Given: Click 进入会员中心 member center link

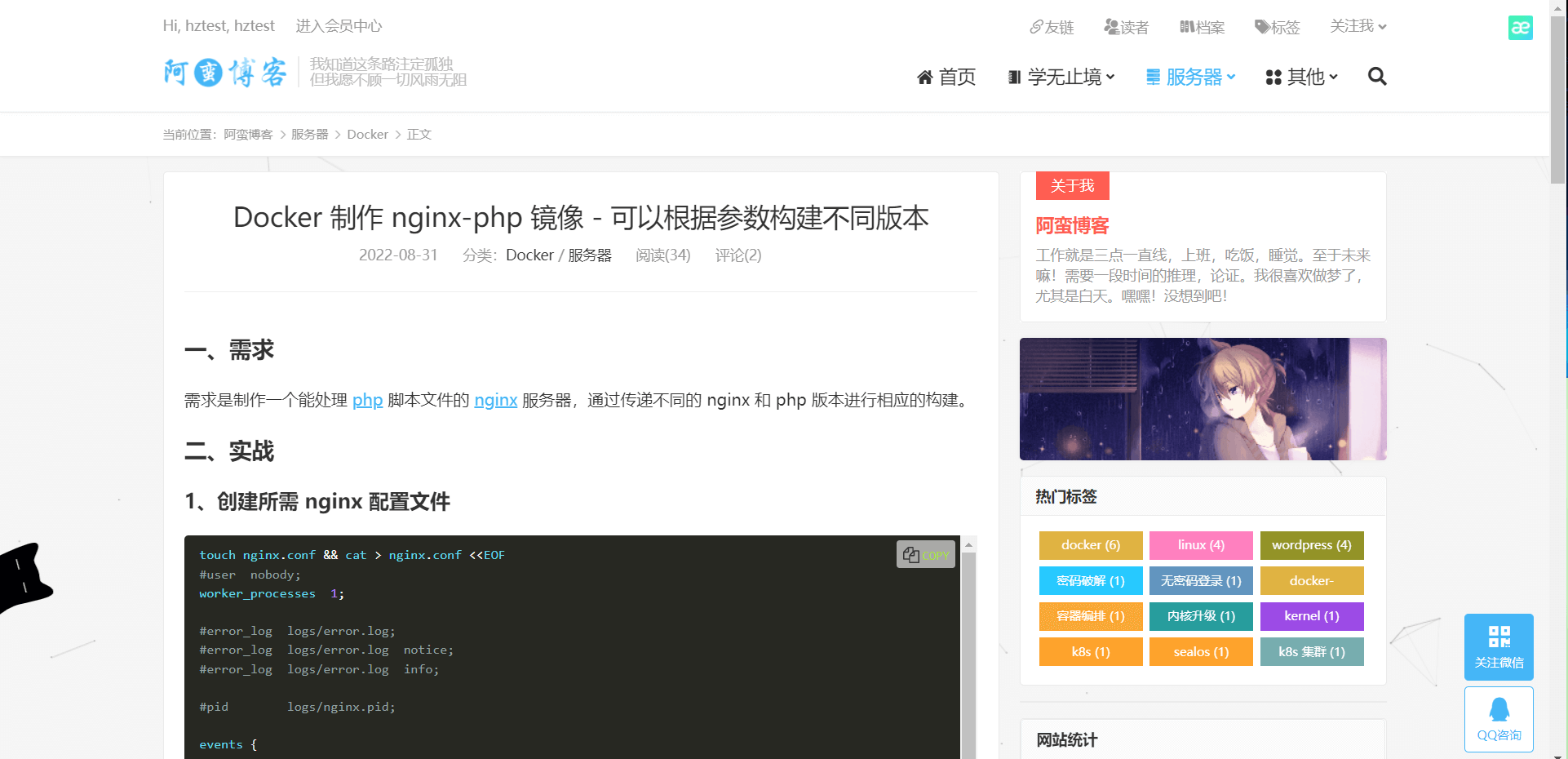Looking at the screenshot, I should coord(339,25).
